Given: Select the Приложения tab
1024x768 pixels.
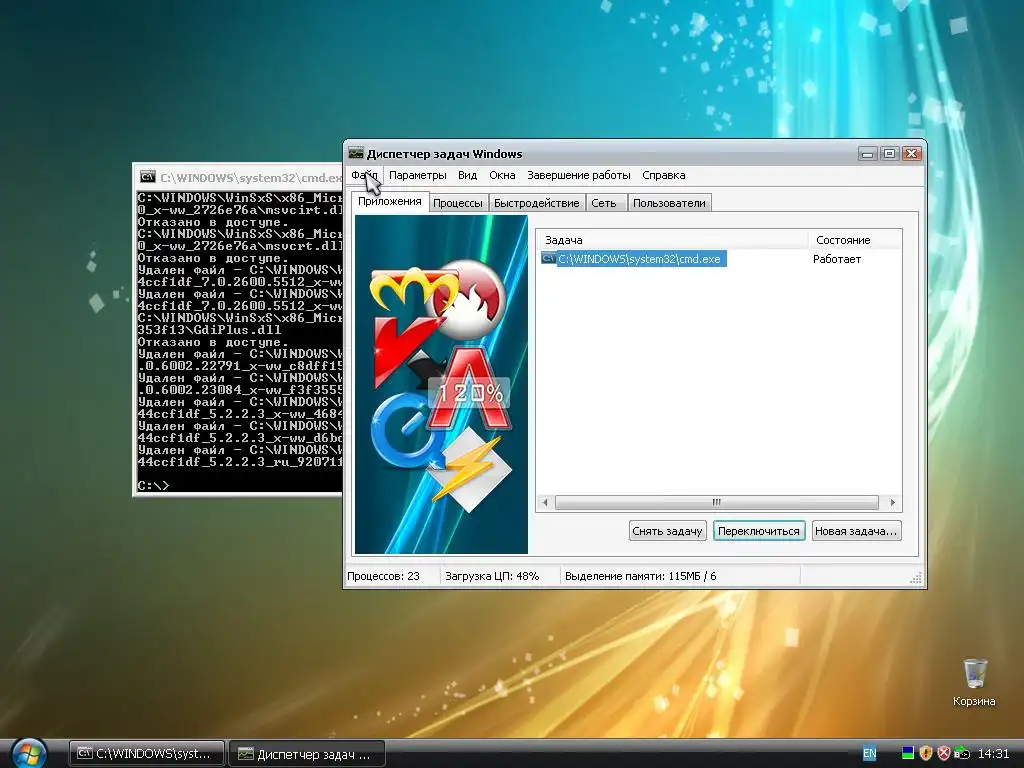Looking at the screenshot, I should click(x=390, y=201).
